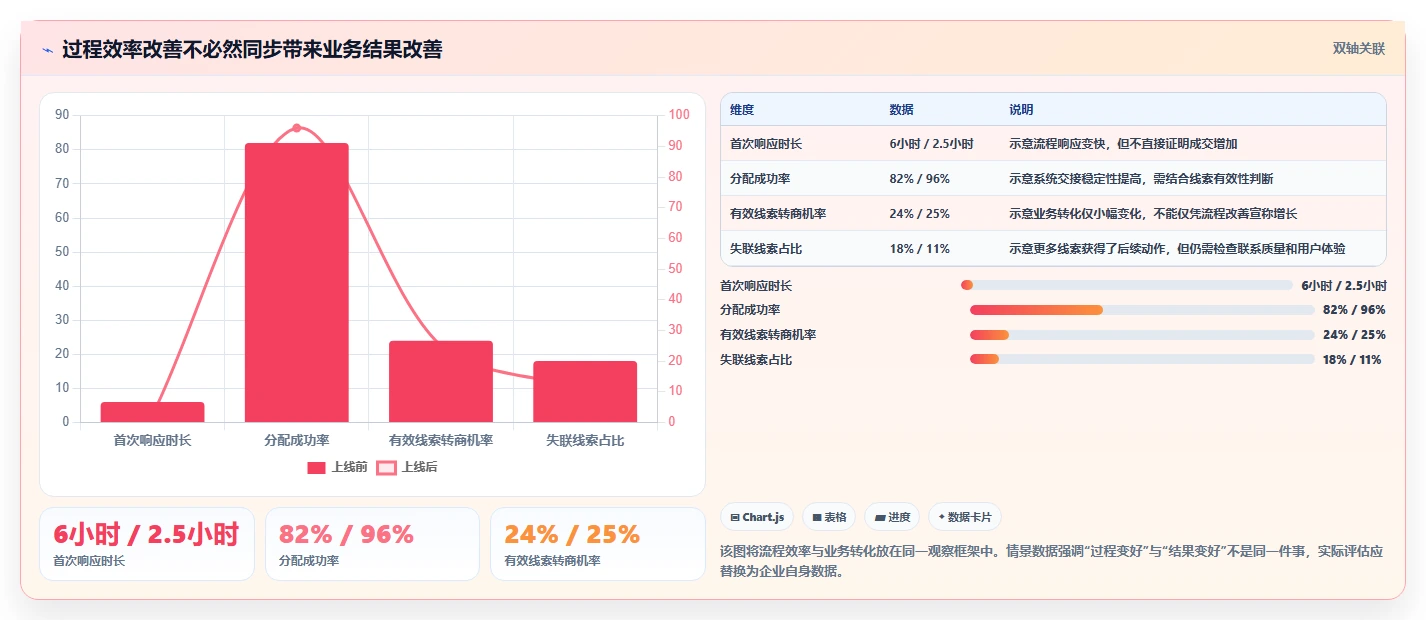
Task: Click the 82% / 96% data card
Action: 372,544
